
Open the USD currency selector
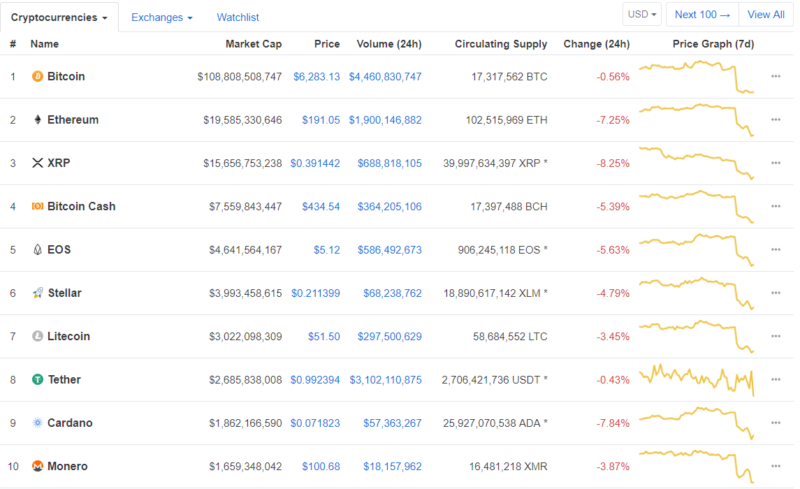pyautogui.click(x=642, y=14)
